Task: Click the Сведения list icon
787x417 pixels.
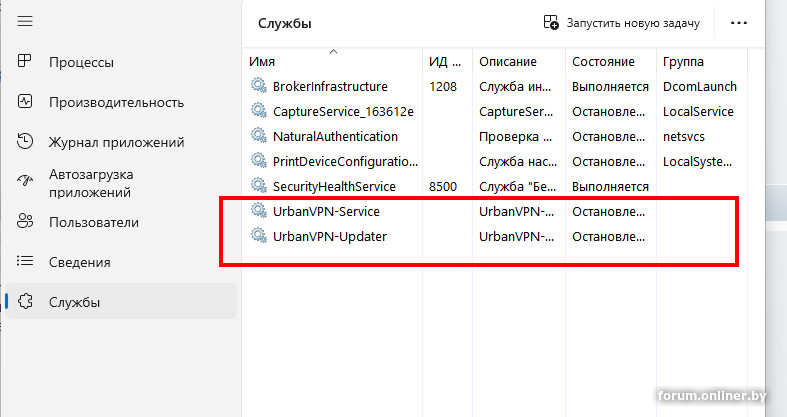Action: coord(26,262)
